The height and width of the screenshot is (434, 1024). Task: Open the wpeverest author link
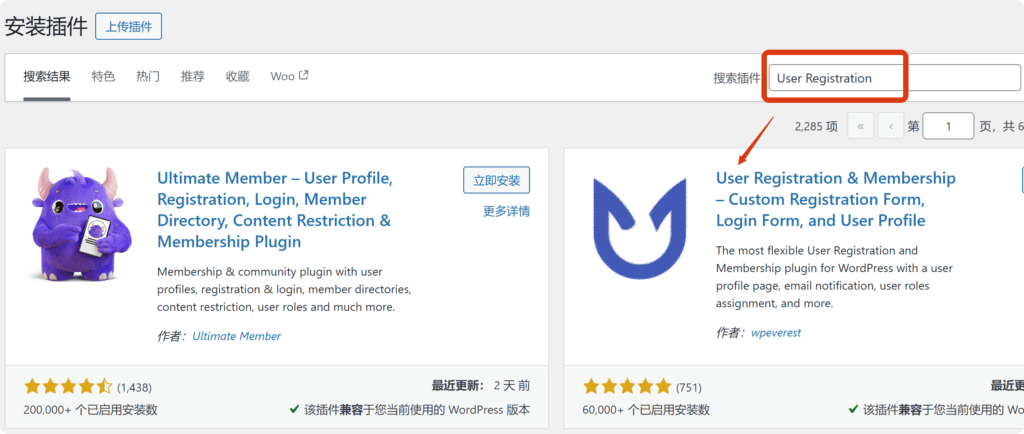pos(776,332)
